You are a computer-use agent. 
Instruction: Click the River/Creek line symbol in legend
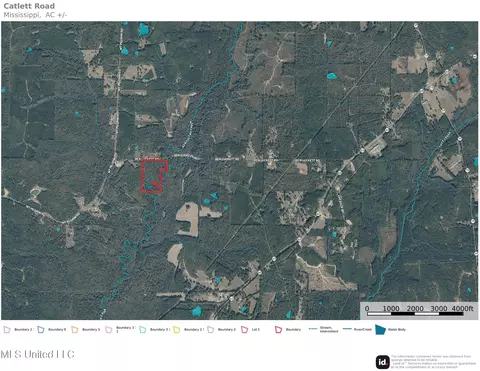347,329
